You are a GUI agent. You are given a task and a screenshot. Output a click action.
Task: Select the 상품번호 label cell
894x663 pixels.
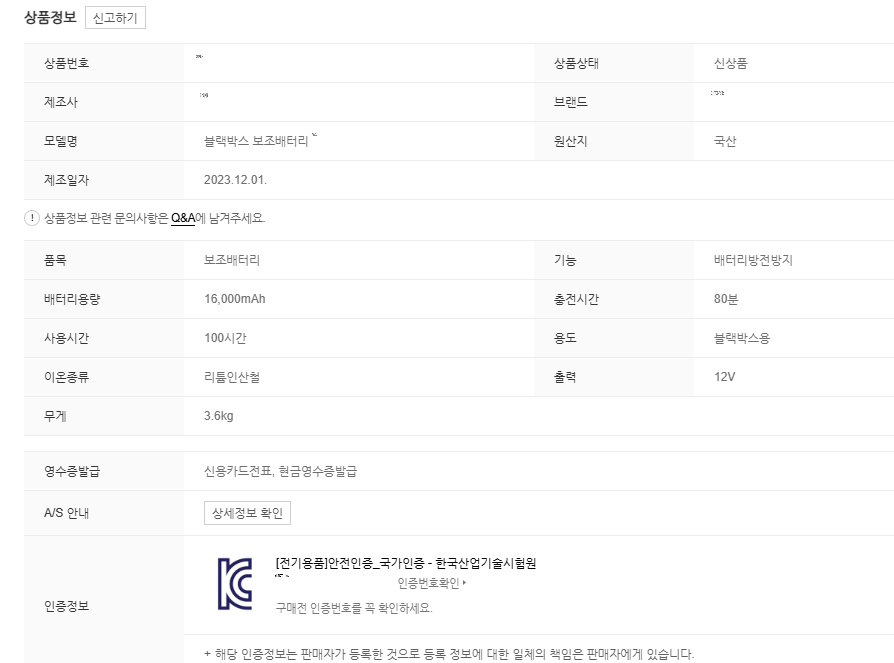click(x=104, y=63)
